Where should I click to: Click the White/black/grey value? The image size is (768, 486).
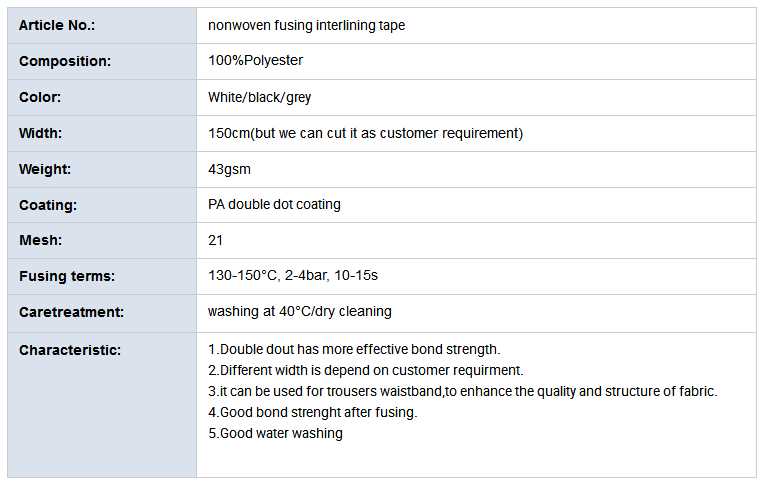[x=260, y=97]
